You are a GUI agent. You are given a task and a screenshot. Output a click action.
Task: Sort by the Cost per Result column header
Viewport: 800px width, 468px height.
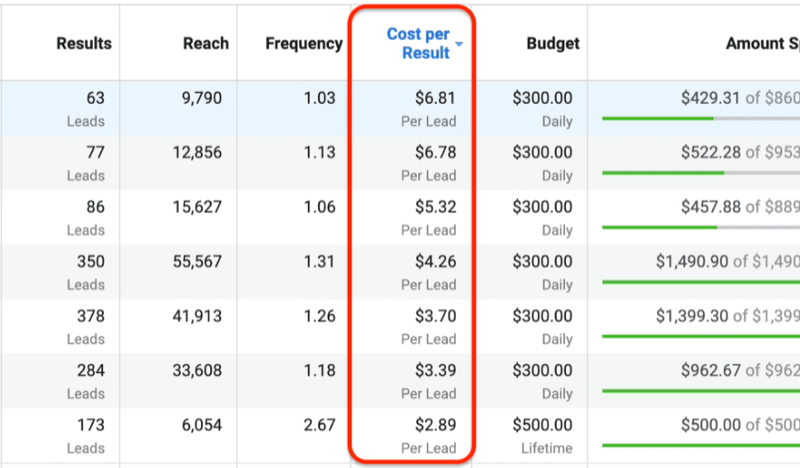point(420,43)
